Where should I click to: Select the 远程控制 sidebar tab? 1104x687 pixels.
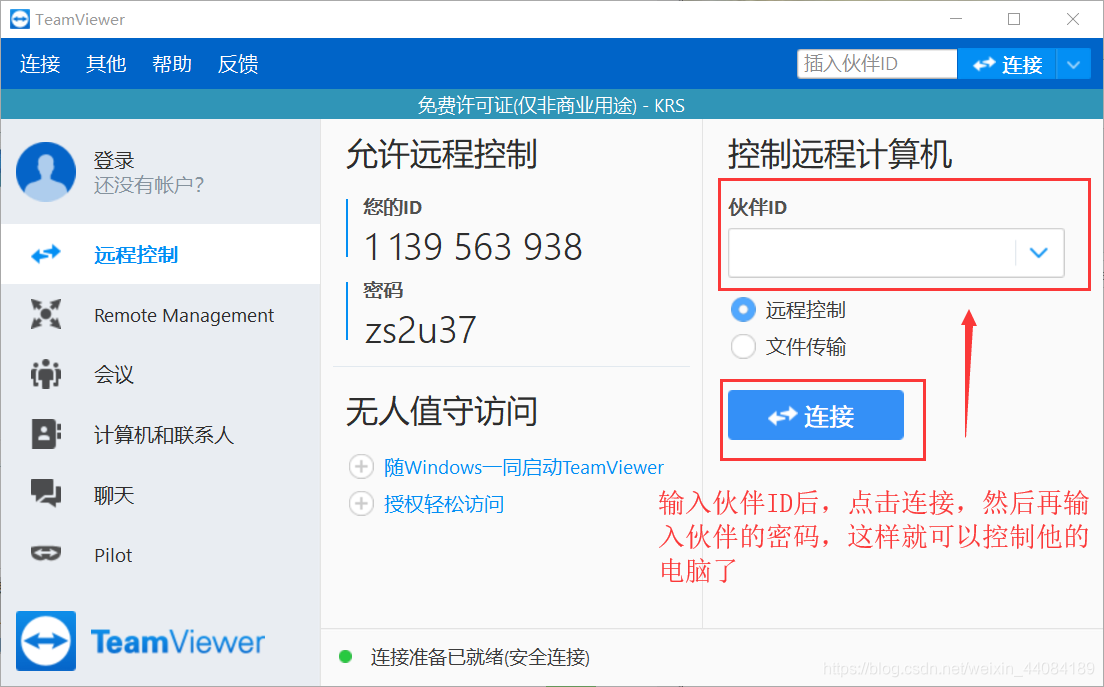(161, 254)
